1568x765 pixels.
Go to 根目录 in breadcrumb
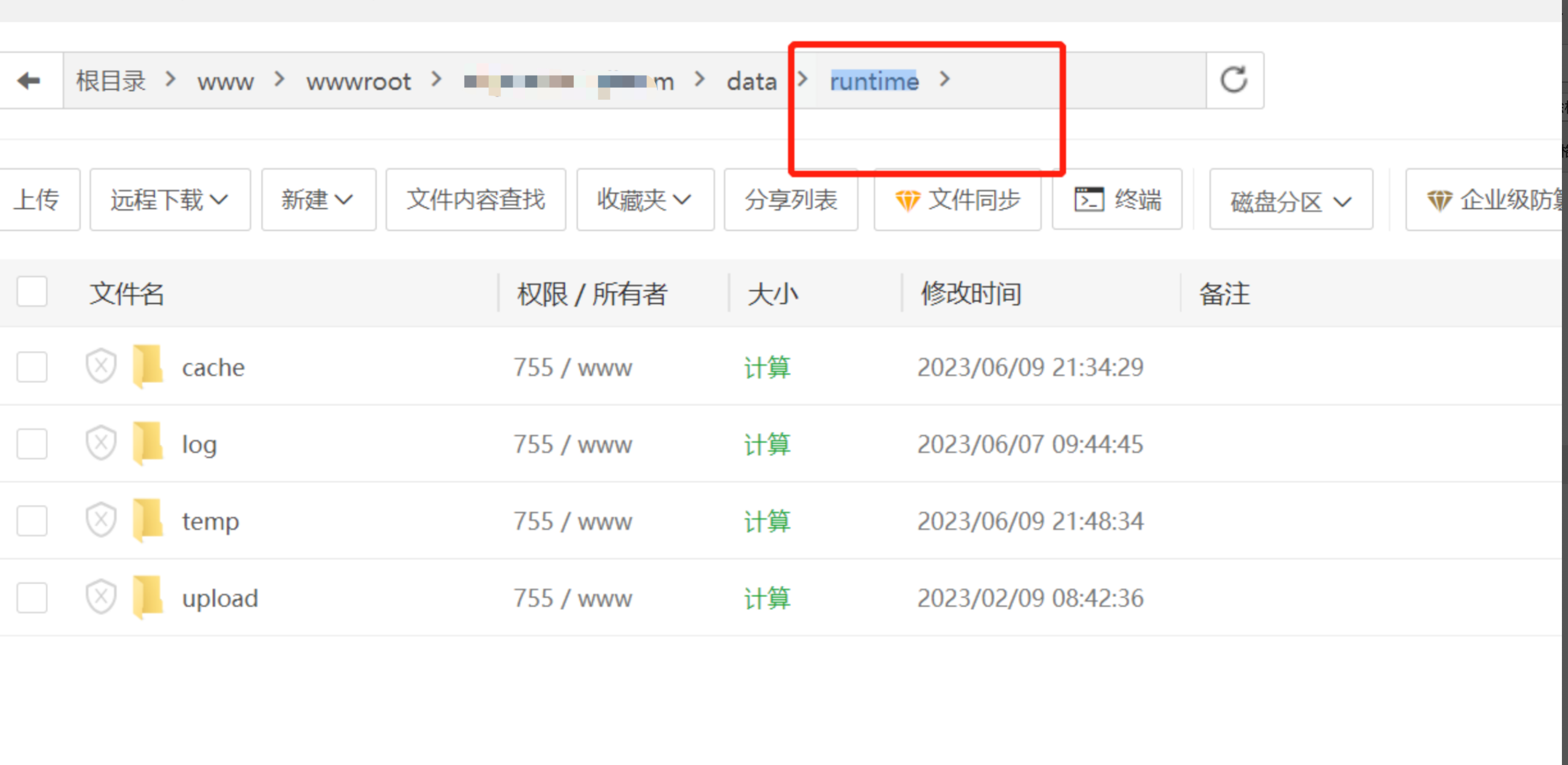[x=111, y=80]
